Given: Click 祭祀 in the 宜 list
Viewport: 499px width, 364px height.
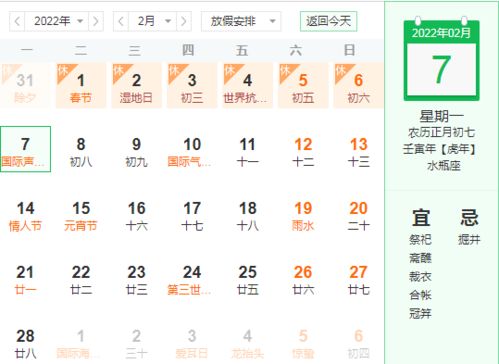Looking at the screenshot, I should tap(420, 239).
